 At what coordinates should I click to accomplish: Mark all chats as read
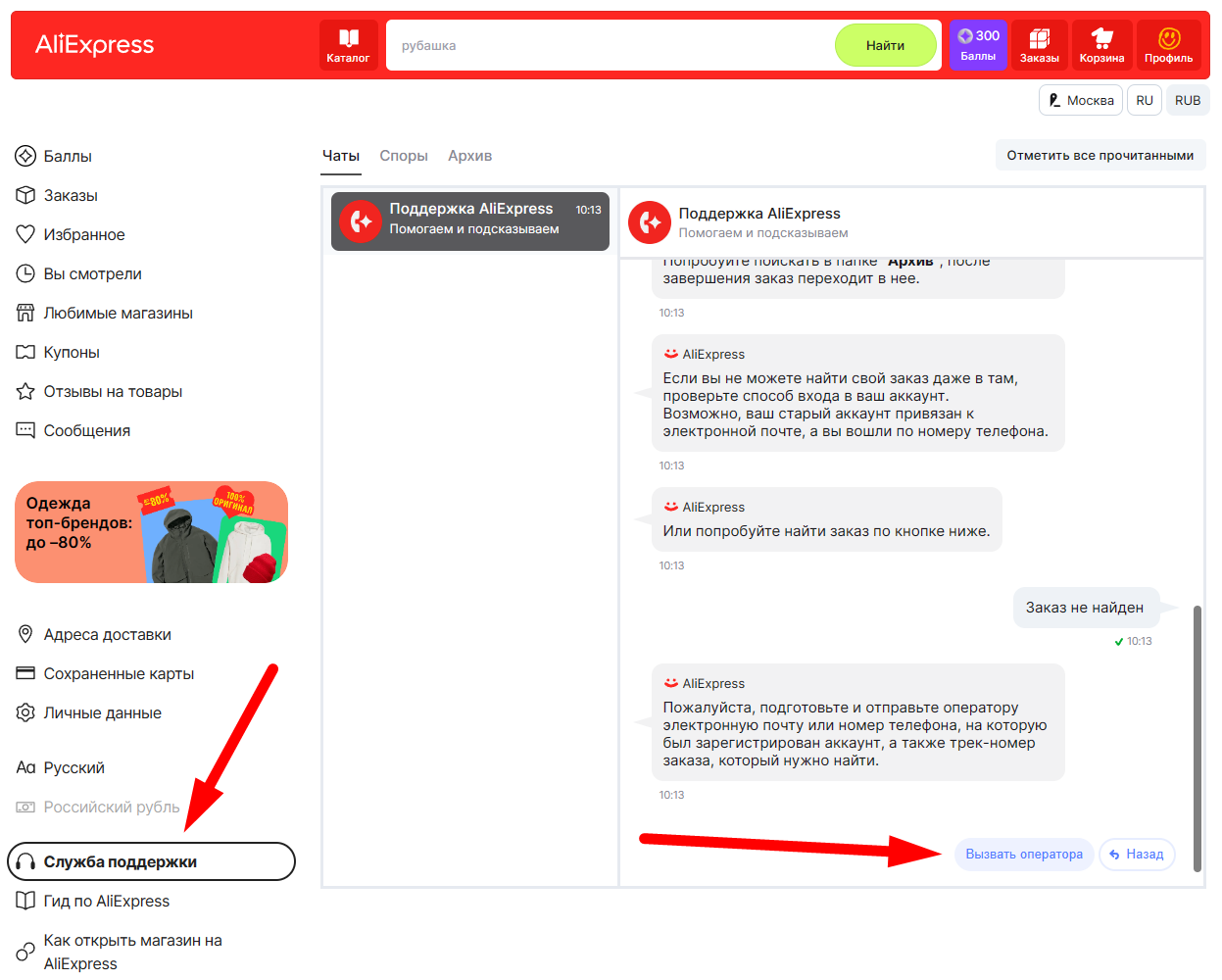click(x=1100, y=155)
